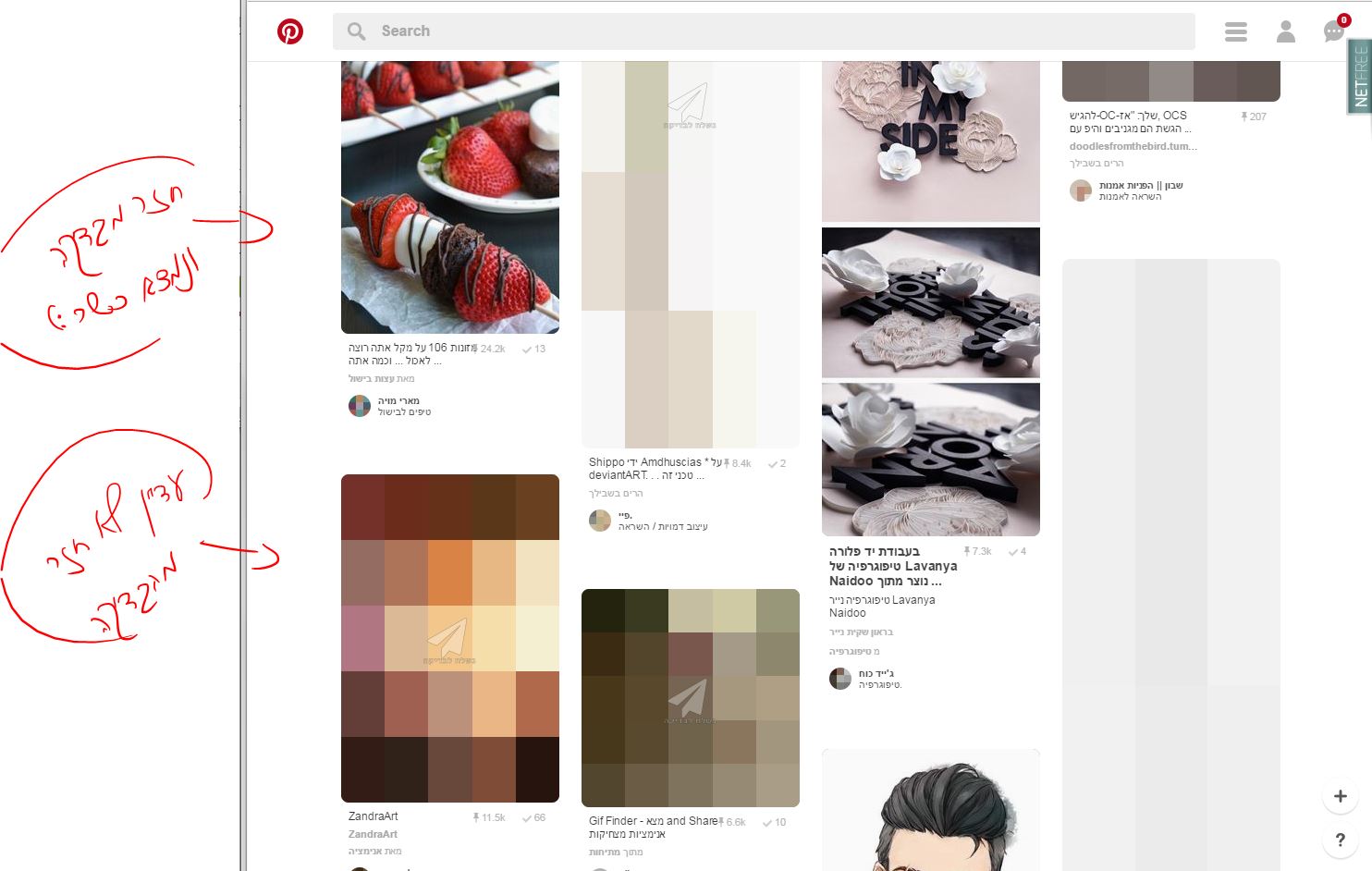This screenshot has height=871, width=1372.
Task: Click the search magnifier icon
Action: [x=356, y=31]
